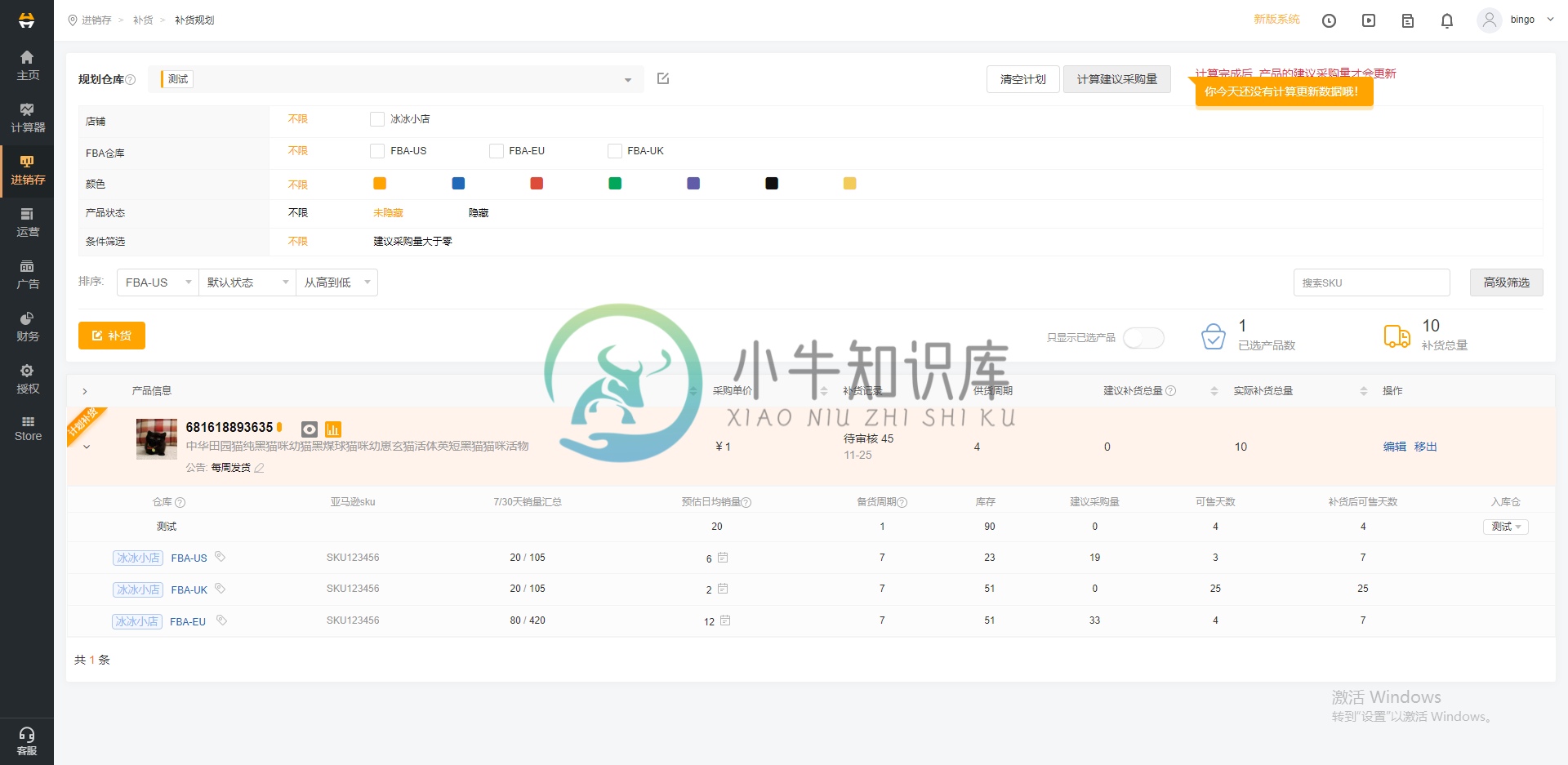Sort by 实际补货总量 column arrows

click(1363, 391)
